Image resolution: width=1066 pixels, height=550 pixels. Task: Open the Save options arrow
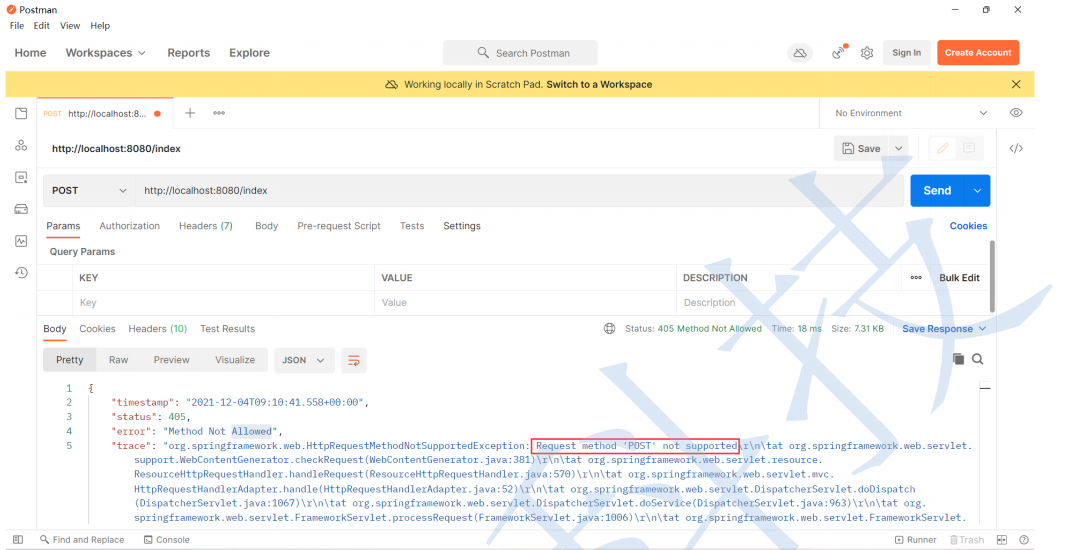coord(899,148)
